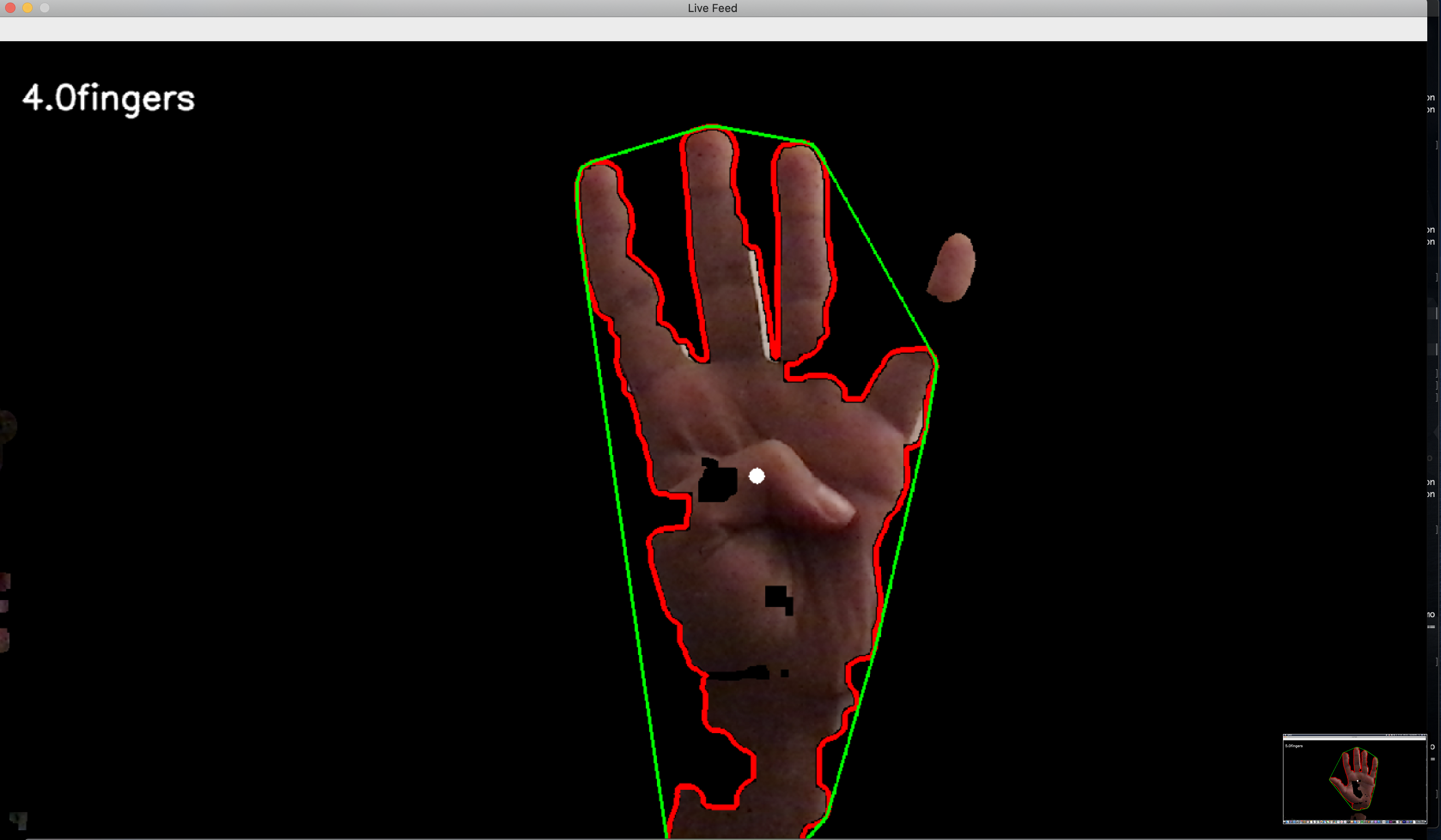Click the light grey toolbar strip below title
This screenshot has width=1441, height=840.
[712, 29]
